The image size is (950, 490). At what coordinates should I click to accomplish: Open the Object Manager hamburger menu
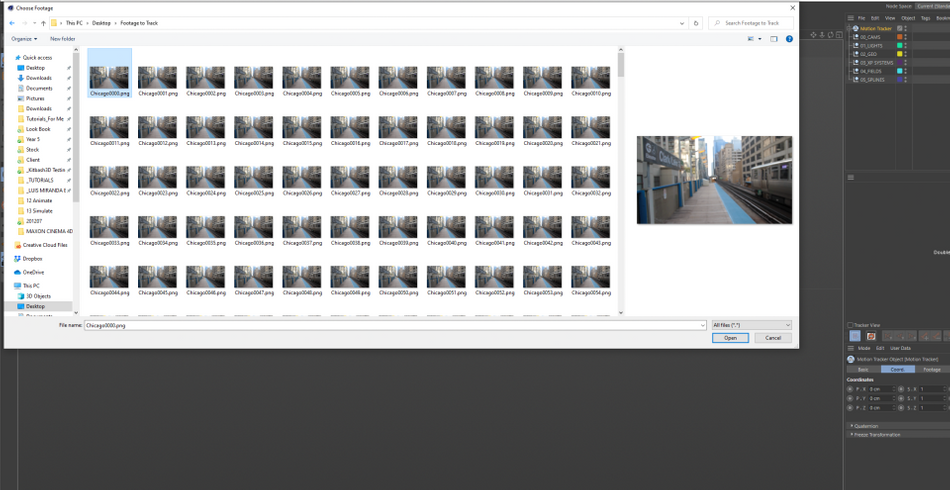[x=851, y=18]
